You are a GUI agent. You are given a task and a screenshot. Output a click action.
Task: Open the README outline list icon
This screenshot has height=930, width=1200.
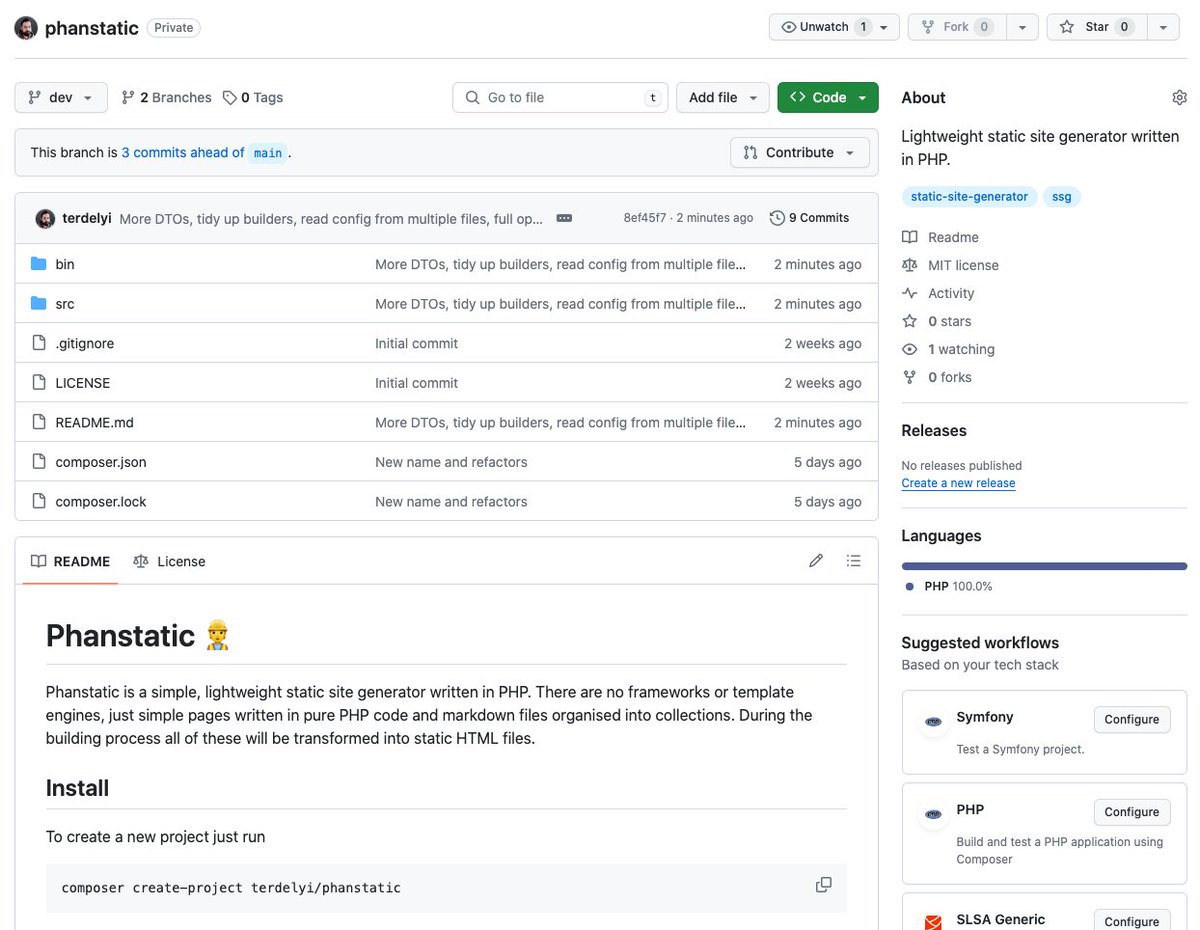pyautogui.click(x=853, y=561)
